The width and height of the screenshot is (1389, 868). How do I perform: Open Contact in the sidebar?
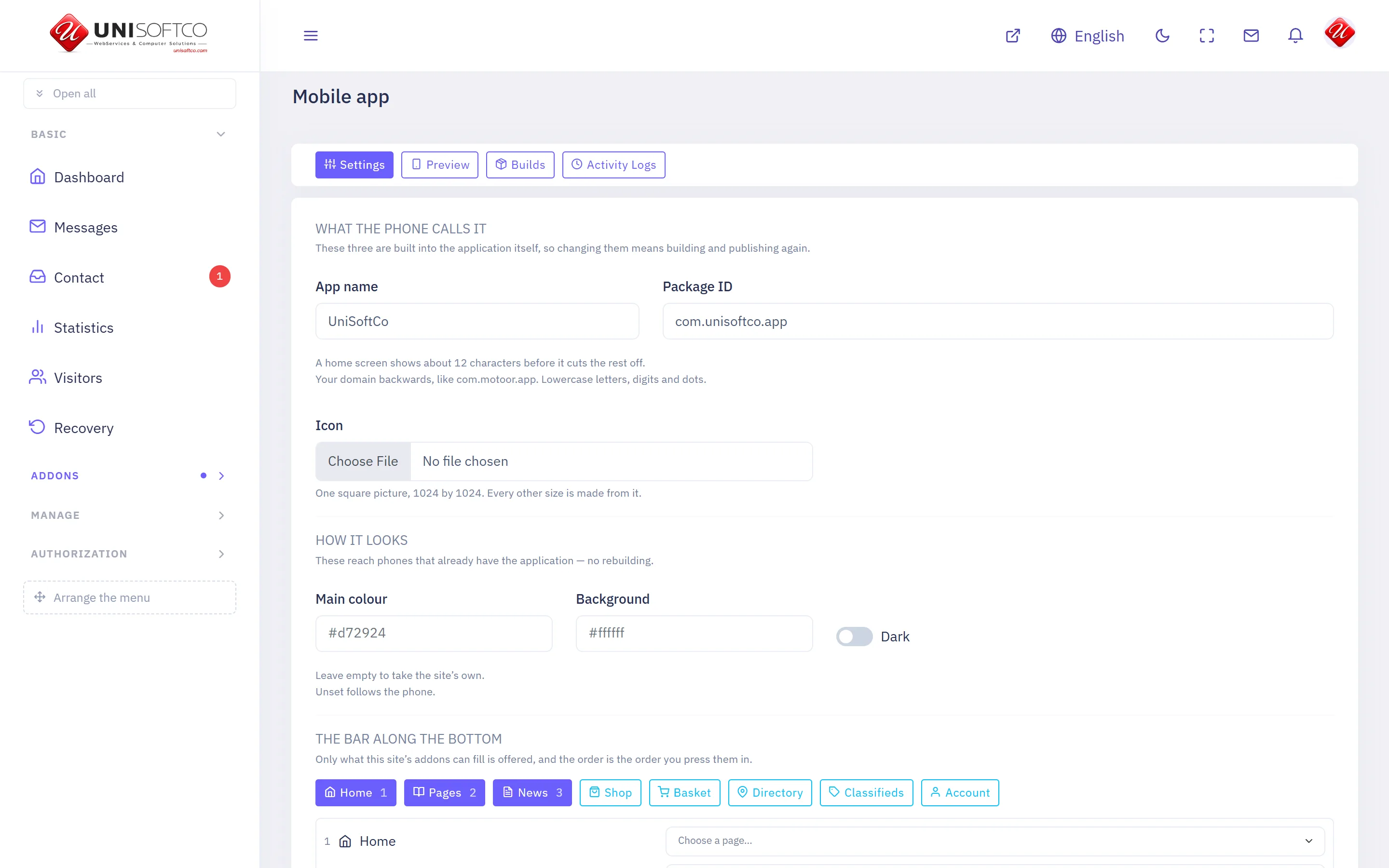(129, 277)
